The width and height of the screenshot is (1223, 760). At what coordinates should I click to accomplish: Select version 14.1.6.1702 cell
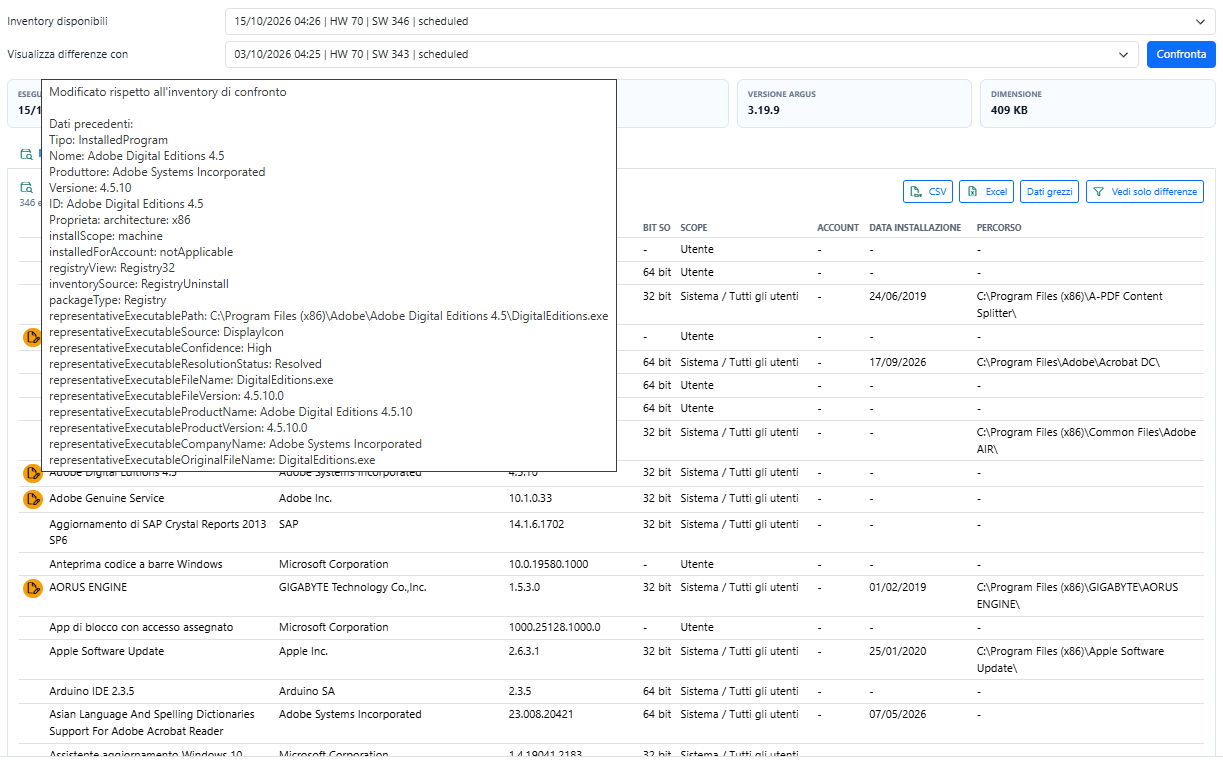point(536,524)
